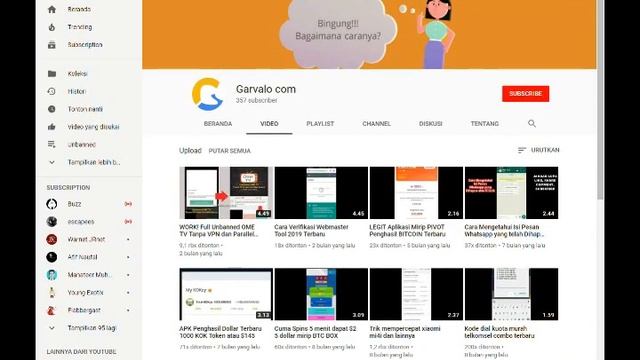This screenshot has width=640, height=360.
Task: Select the Video channel tab
Action: [x=269, y=124]
